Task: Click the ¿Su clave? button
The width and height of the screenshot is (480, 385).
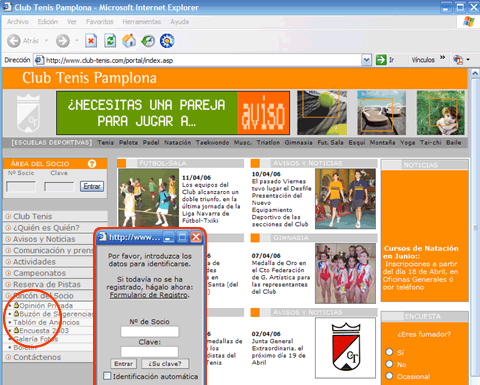Action: 165,364
